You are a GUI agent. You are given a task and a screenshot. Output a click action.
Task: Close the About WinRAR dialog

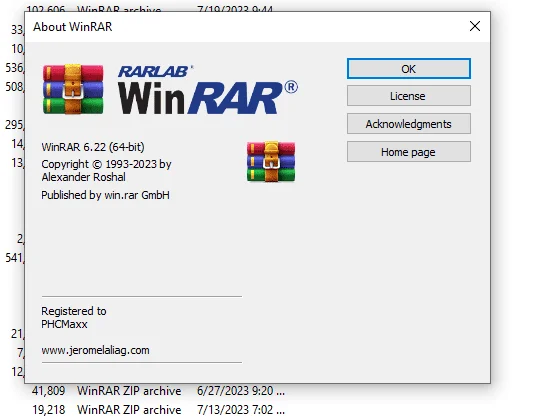475,26
